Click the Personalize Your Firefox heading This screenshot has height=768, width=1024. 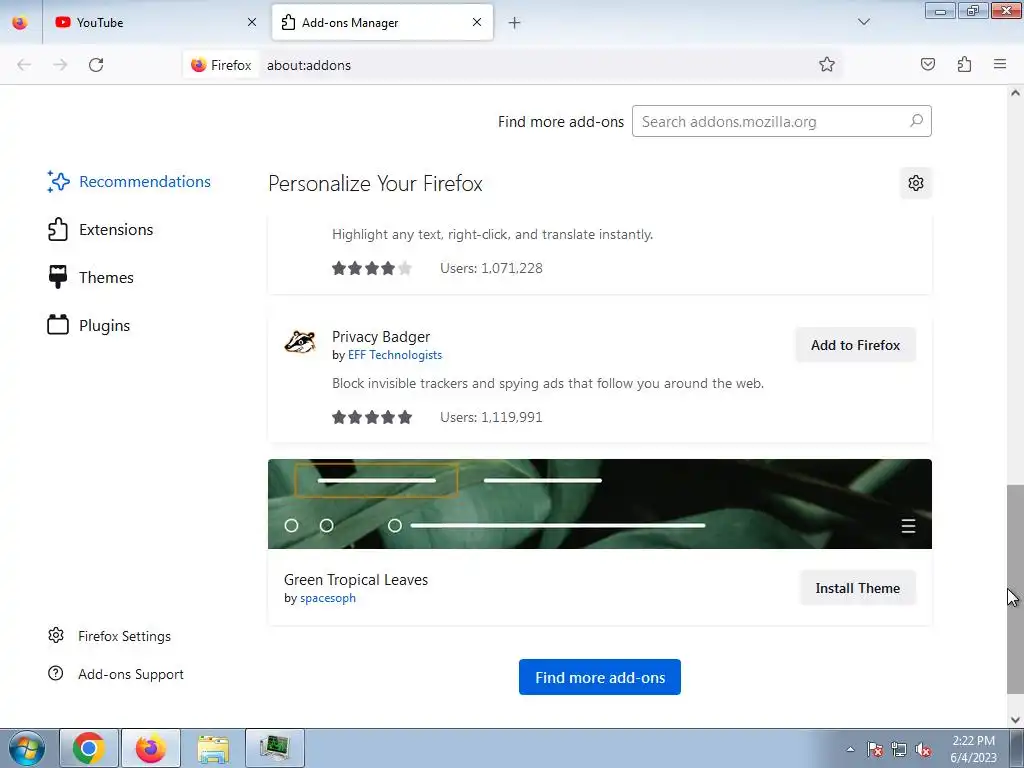376,184
